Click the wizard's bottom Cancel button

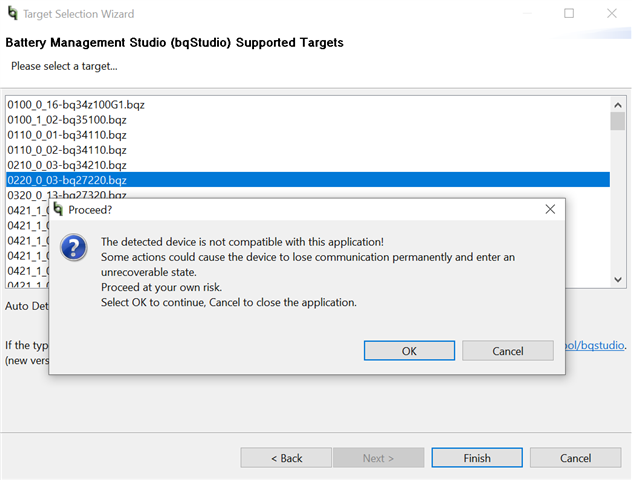pyautogui.click(x=575, y=458)
